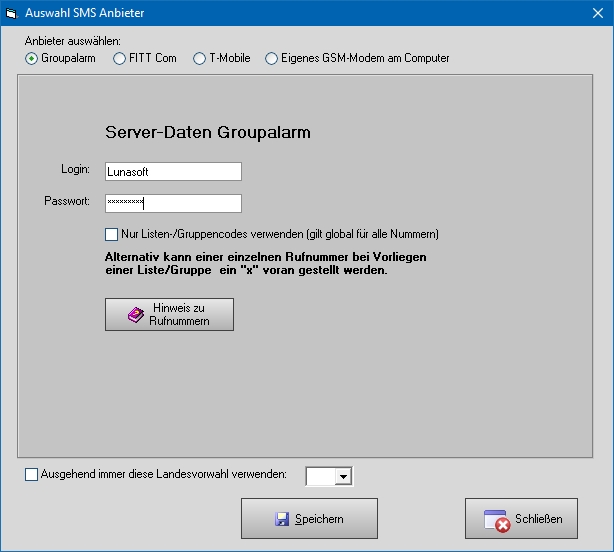614x552 pixels.
Task: Click the Server-Daten Groupalarm heading
Action: (208, 133)
